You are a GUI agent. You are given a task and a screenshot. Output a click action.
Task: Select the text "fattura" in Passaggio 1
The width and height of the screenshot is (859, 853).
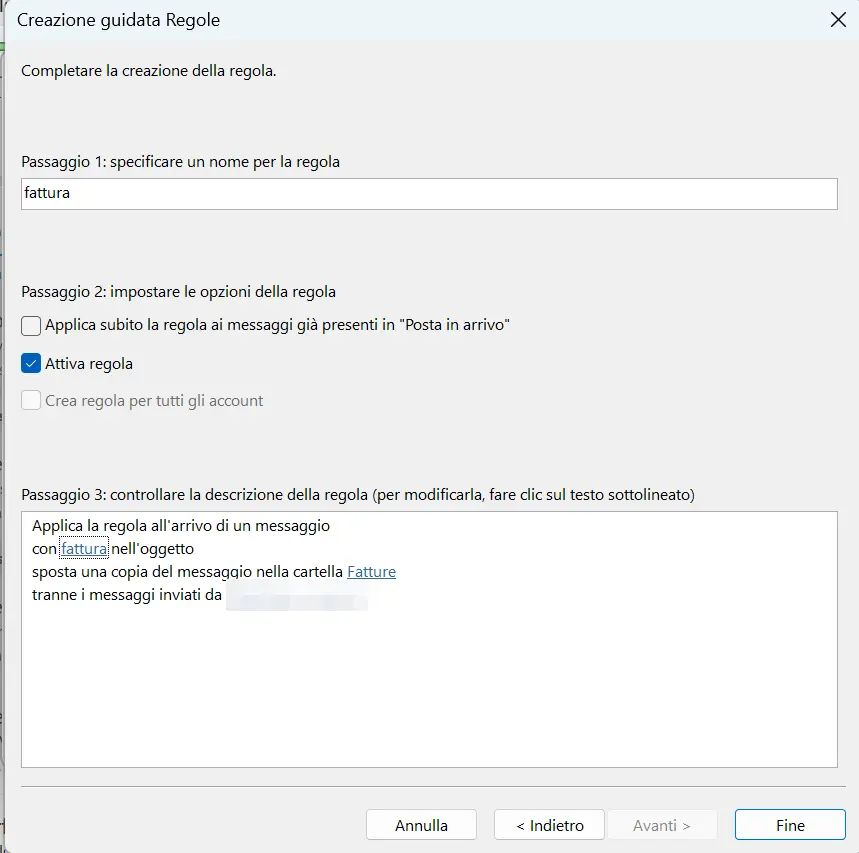click(49, 193)
